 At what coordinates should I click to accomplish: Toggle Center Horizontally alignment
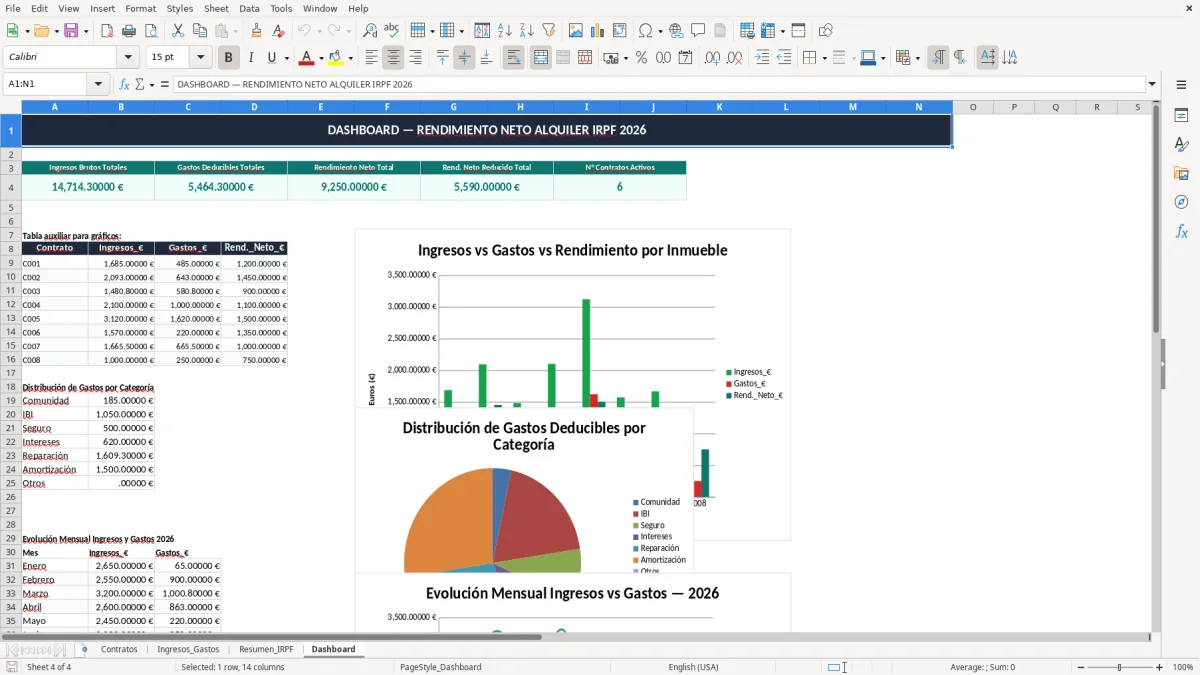point(393,58)
